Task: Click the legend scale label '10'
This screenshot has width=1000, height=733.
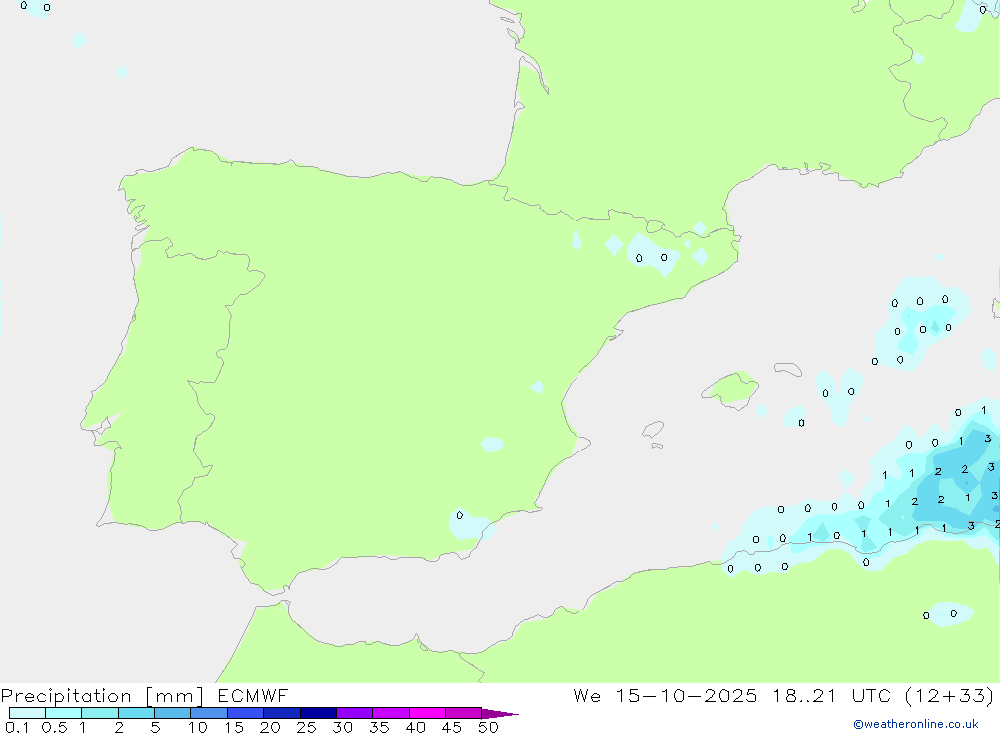Action: point(198,727)
